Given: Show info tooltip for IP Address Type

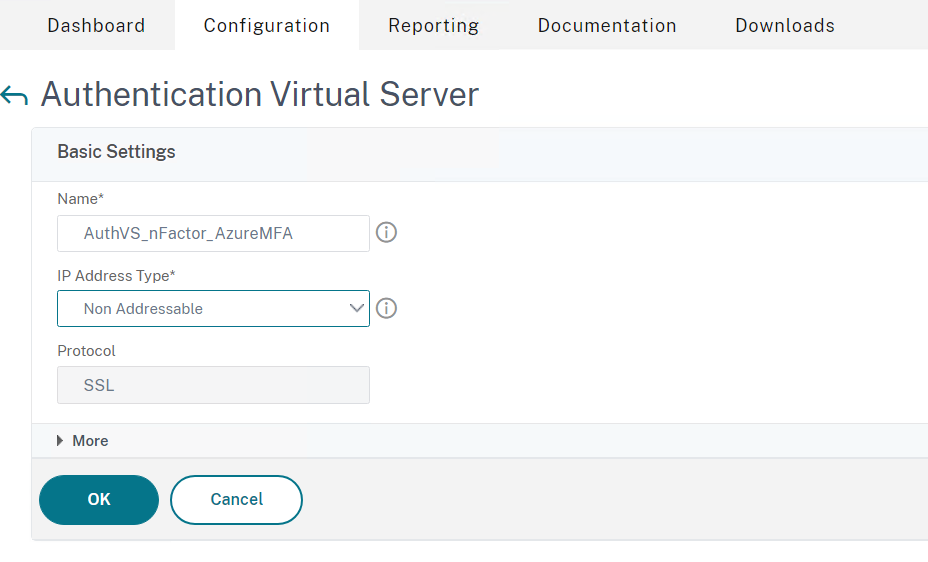Looking at the screenshot, I should (x=386, y=308).
